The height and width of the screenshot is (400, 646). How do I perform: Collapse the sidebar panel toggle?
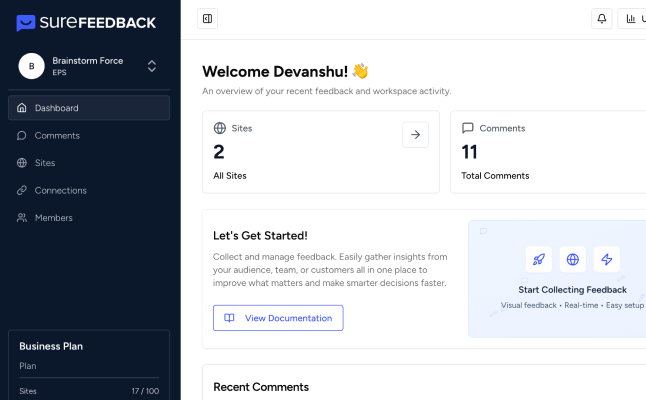(207, 18)
